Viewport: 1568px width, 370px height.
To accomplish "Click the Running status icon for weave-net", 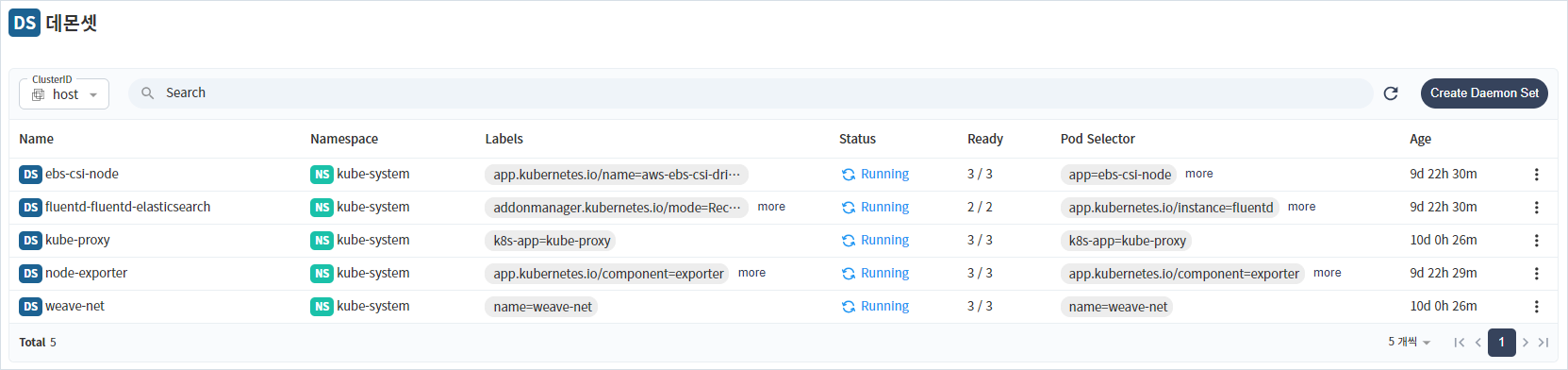I will pyautogui.click(x=849, y=307).
